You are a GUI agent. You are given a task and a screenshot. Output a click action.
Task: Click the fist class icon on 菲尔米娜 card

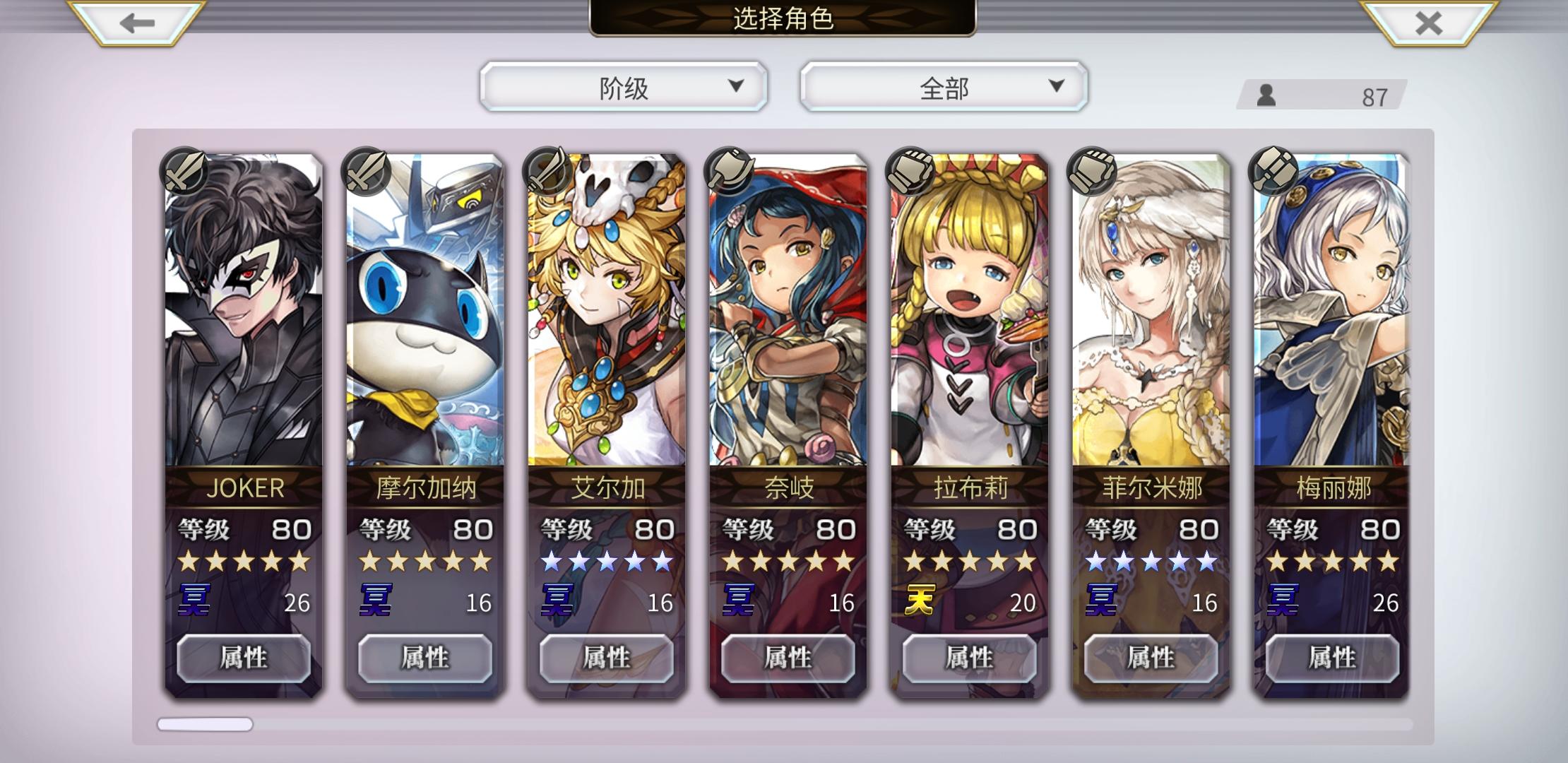(x=1092, y=172)
